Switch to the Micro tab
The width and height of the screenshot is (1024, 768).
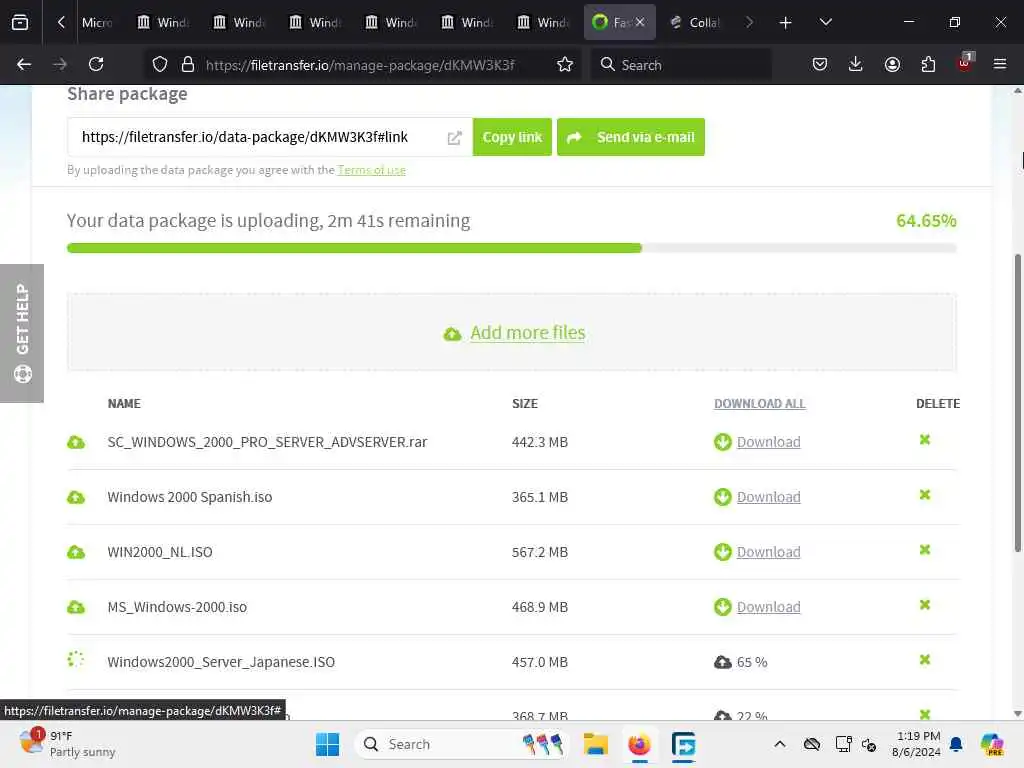[x=96, y=22]
